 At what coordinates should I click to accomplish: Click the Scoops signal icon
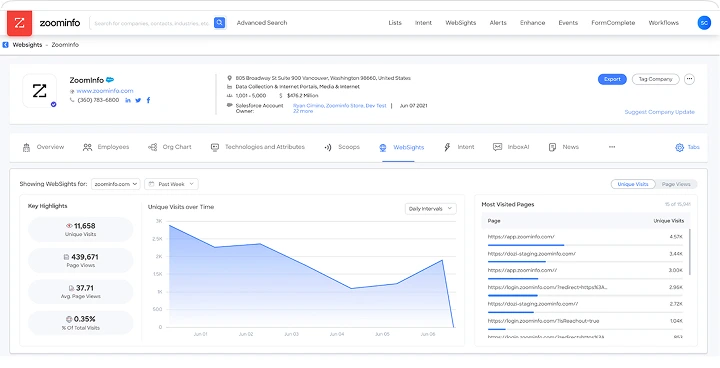(328, 147)
